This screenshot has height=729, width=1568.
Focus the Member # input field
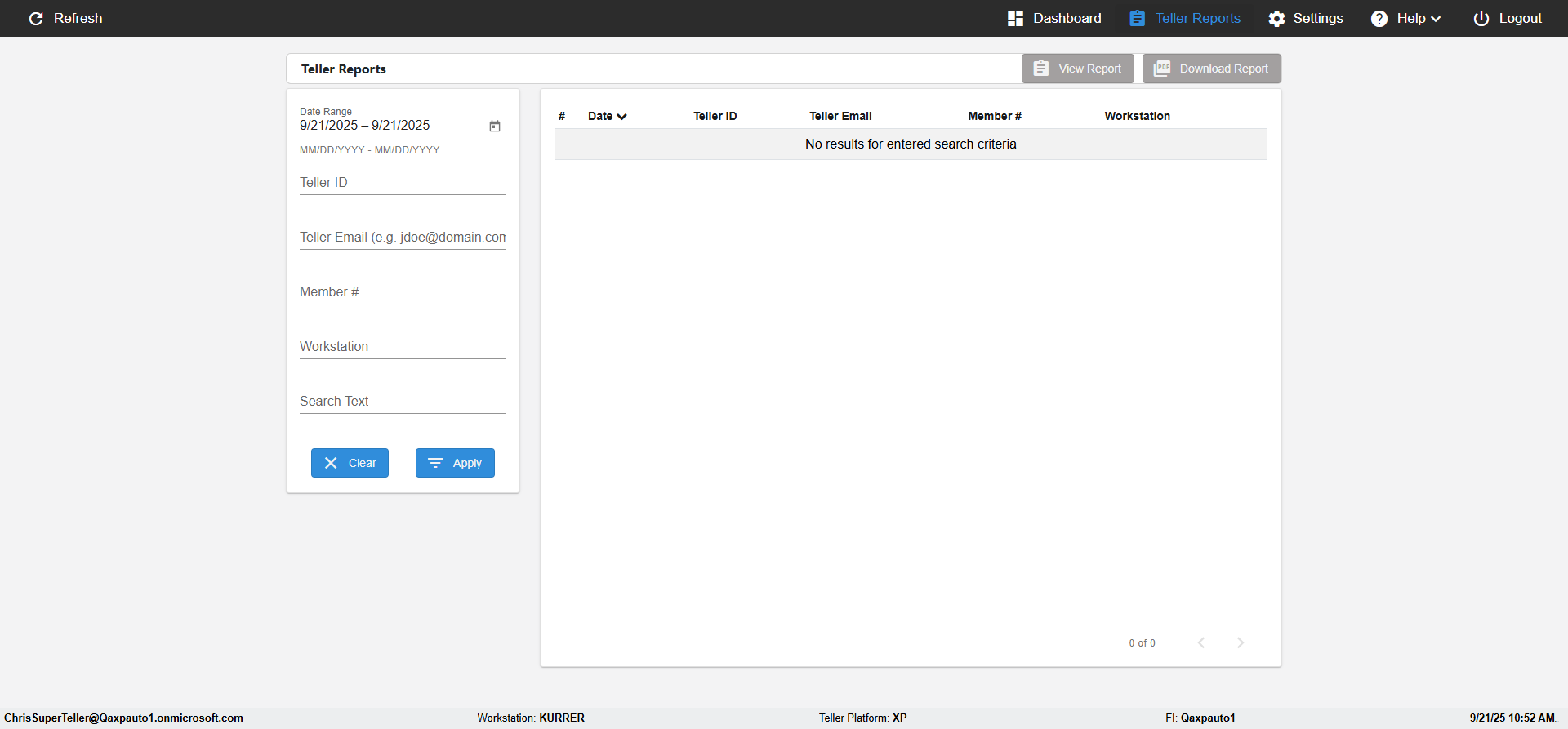point(403,292)
